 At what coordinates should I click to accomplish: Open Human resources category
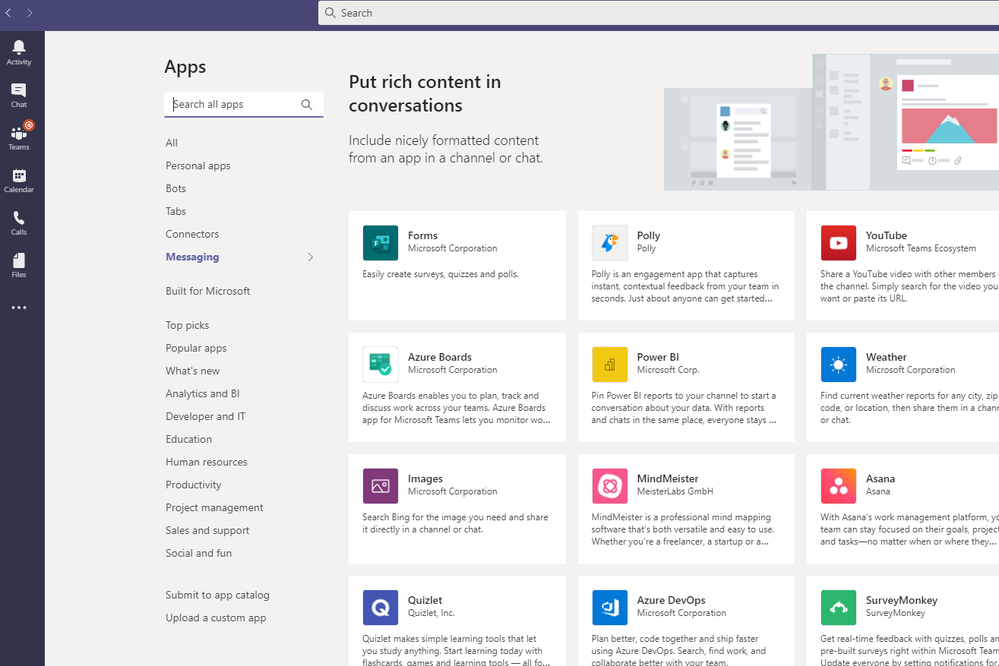[x=206, y=462]
